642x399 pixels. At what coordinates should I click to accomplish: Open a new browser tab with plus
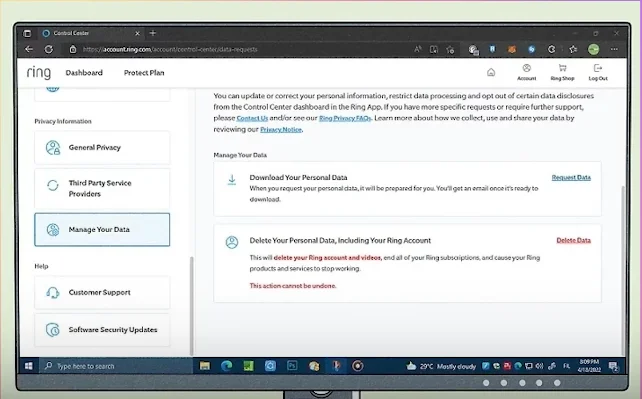[x=153, y=33]
